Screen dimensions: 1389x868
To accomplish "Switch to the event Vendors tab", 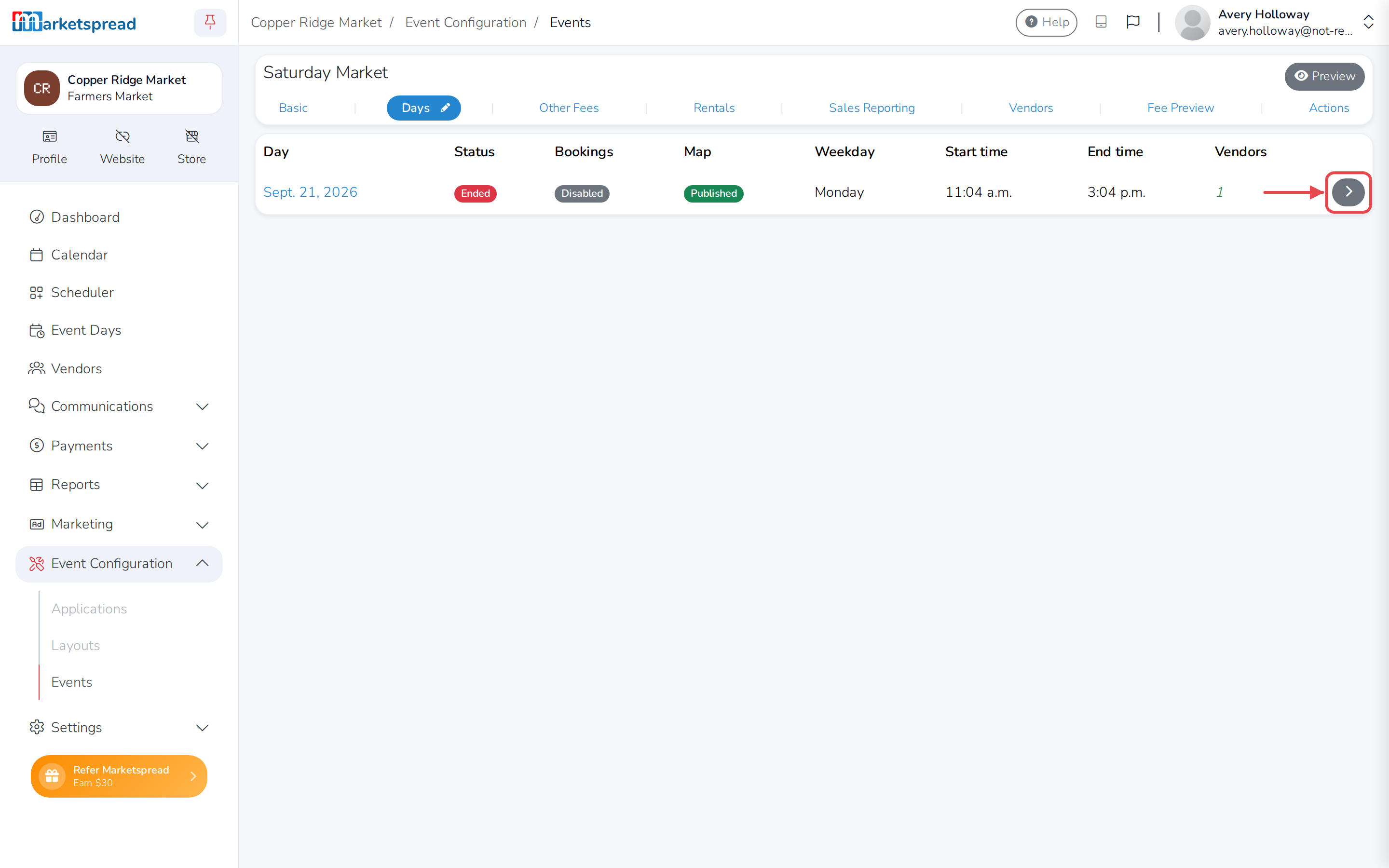I will (1031, 108).
